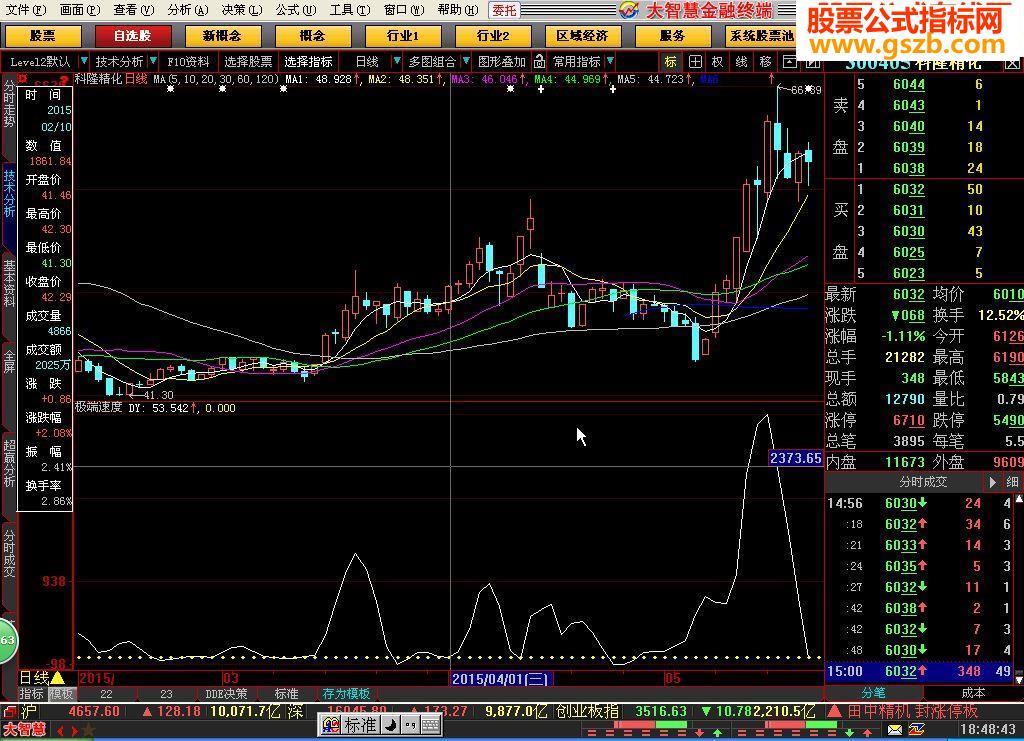Expand the 分时成交 play arrow
This screenshot has height=741, width=1024.
992,482
